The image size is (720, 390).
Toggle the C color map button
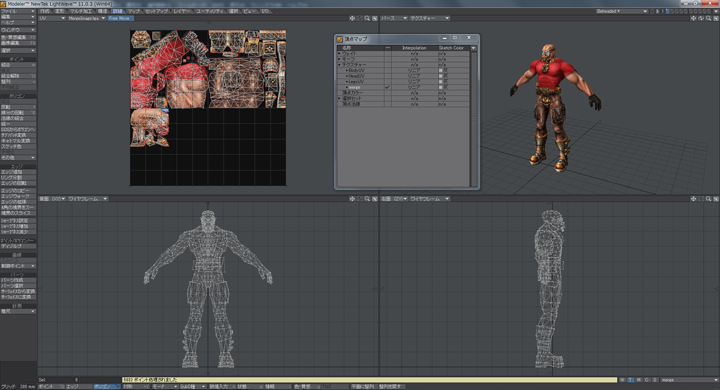647,380
